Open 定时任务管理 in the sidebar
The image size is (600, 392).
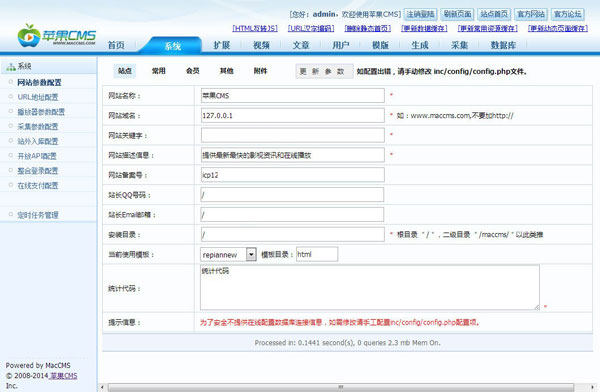(38, 215)
